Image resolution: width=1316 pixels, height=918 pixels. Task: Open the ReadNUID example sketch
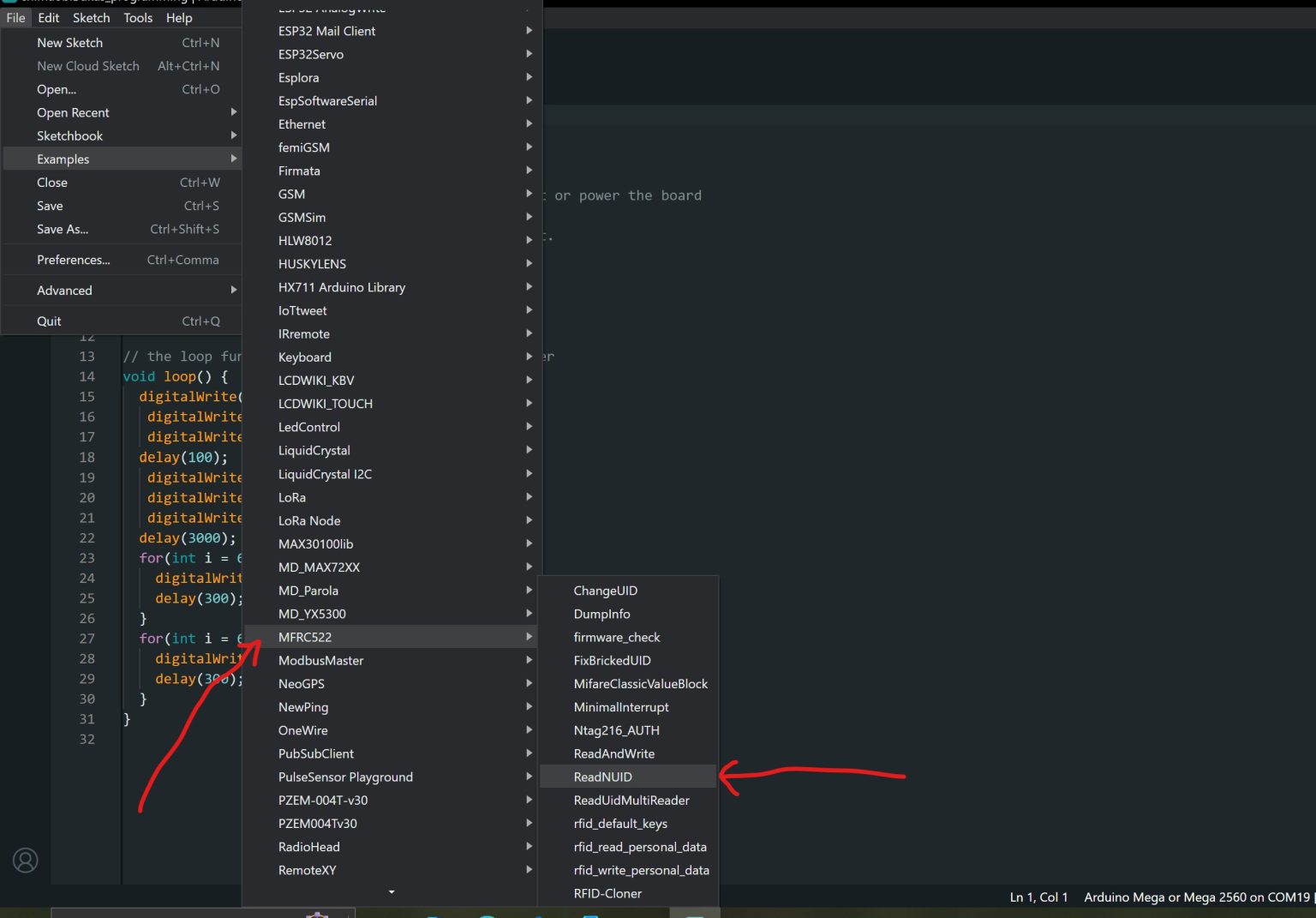tap(602, 777)
